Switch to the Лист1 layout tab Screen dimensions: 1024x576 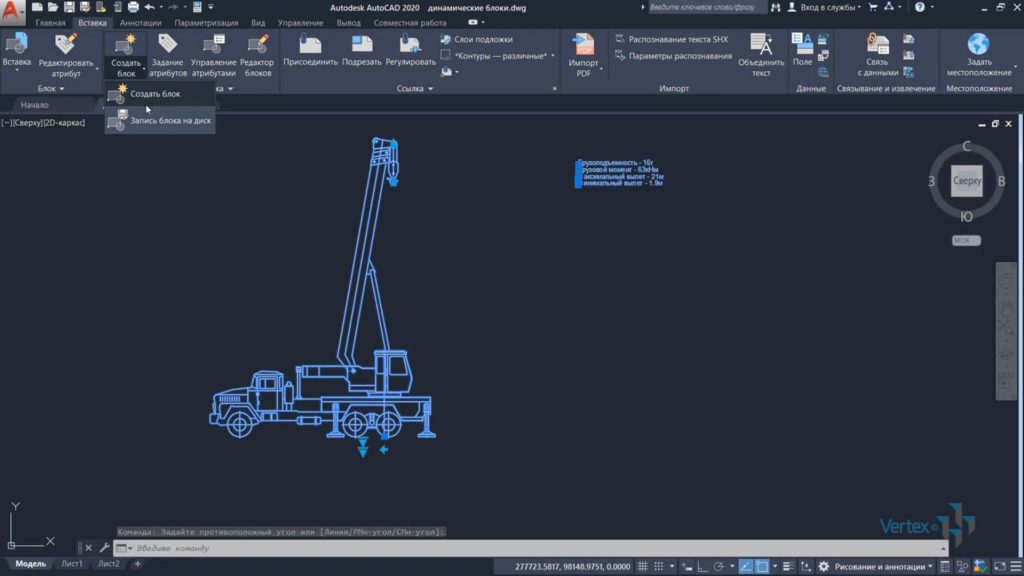point(72,563)
